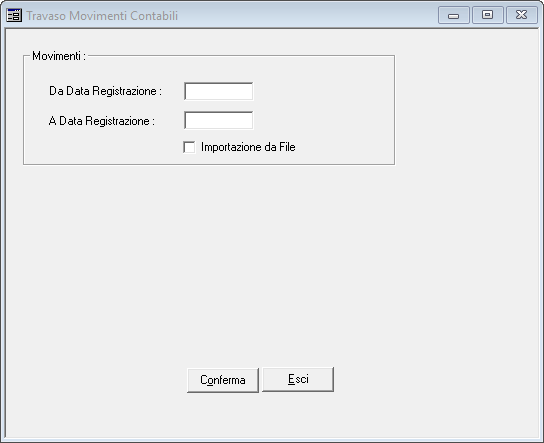This screenshot has height=443, width=544.
Task: Minimize the Travaso Movimenti Contabili window
Action: pos(453,15)
